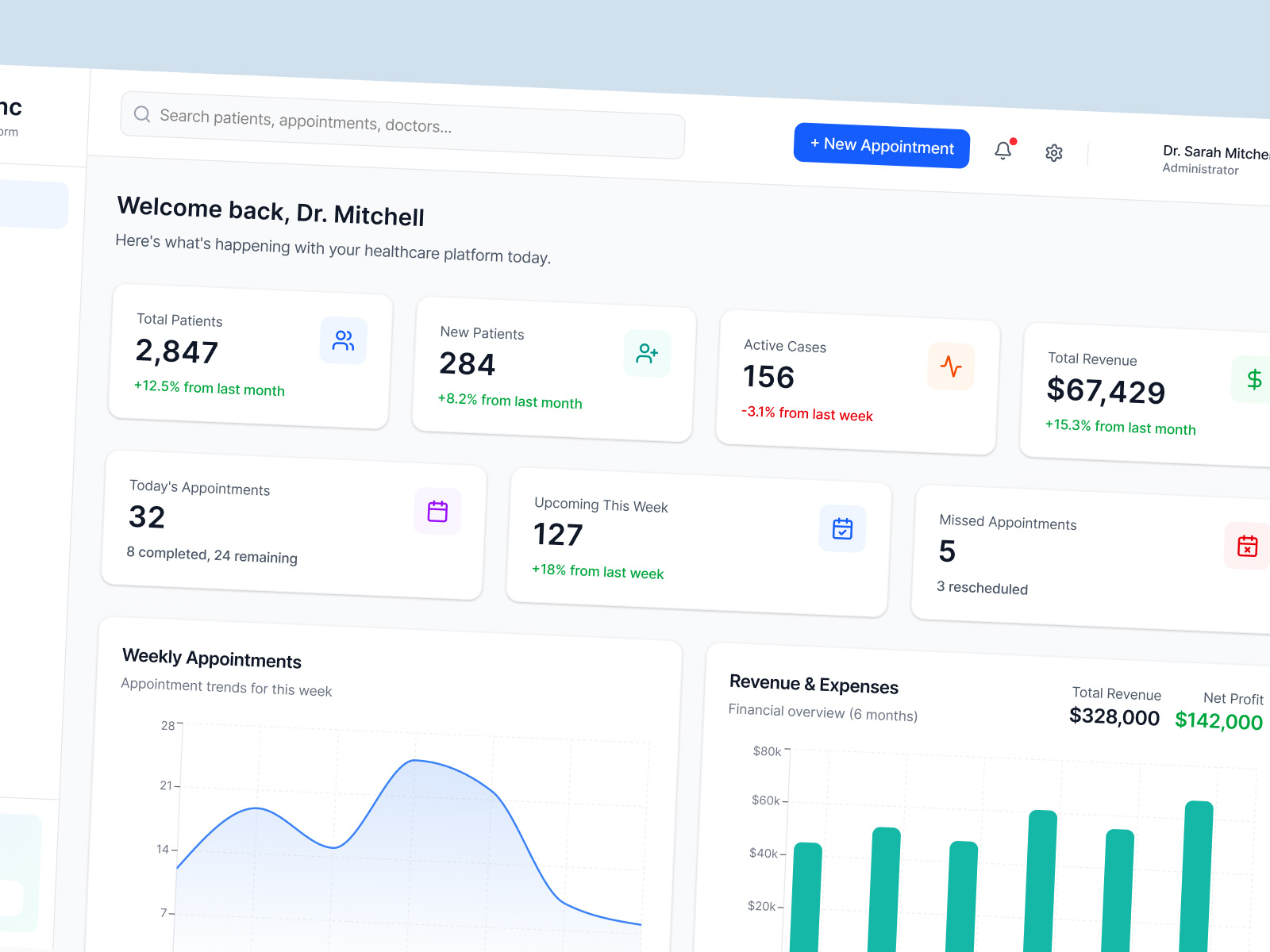
Task: Click '-3.1% from last week' text
Action: [807, 413]
